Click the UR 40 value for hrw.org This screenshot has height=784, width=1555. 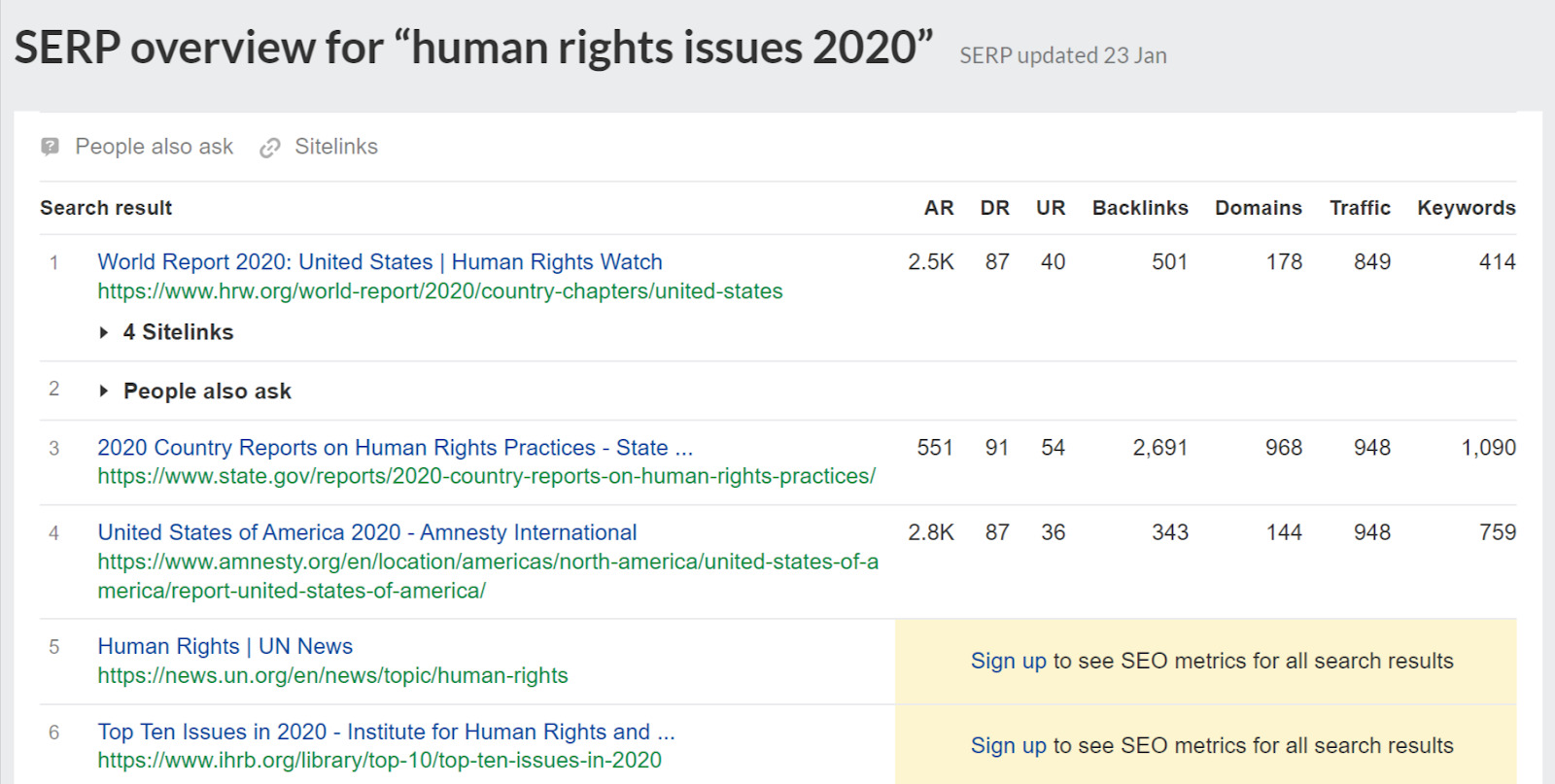tap(1054, 261)
